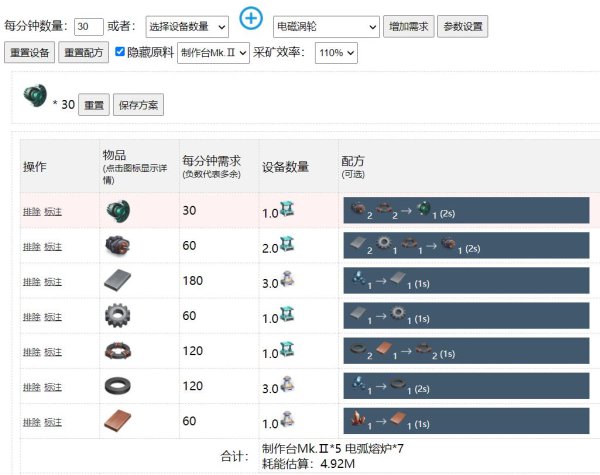
Task: Select the recipe in the copper ingot row
Action: 469,421
